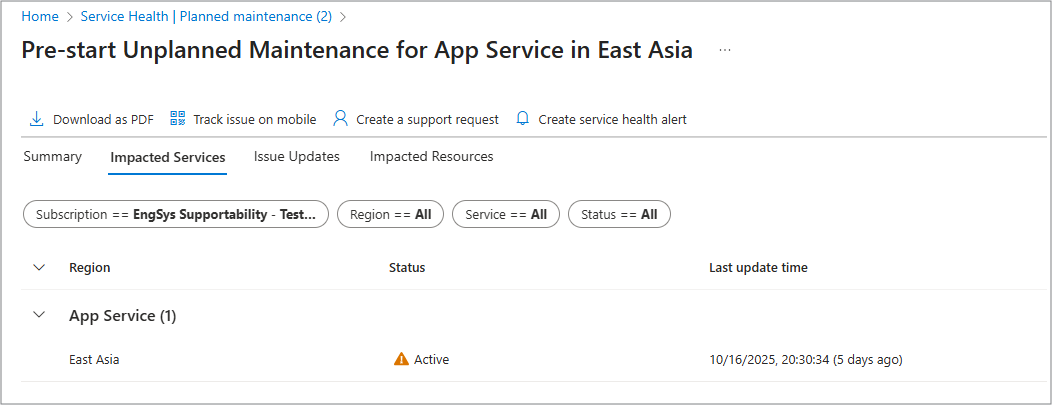The image size is (1052, 405).
Task: Switch to the Summary tab
Action: (52, 157)
